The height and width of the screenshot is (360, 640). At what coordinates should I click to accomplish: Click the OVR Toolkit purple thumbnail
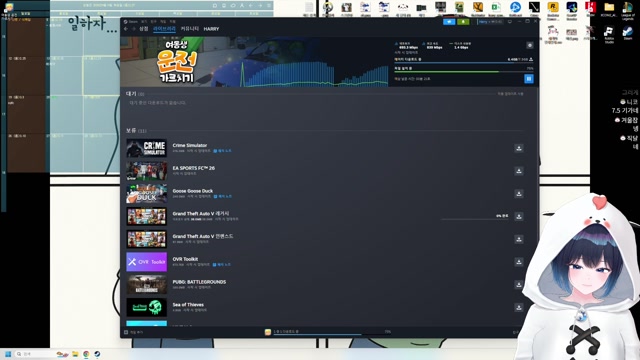click(x=147, y=262)
